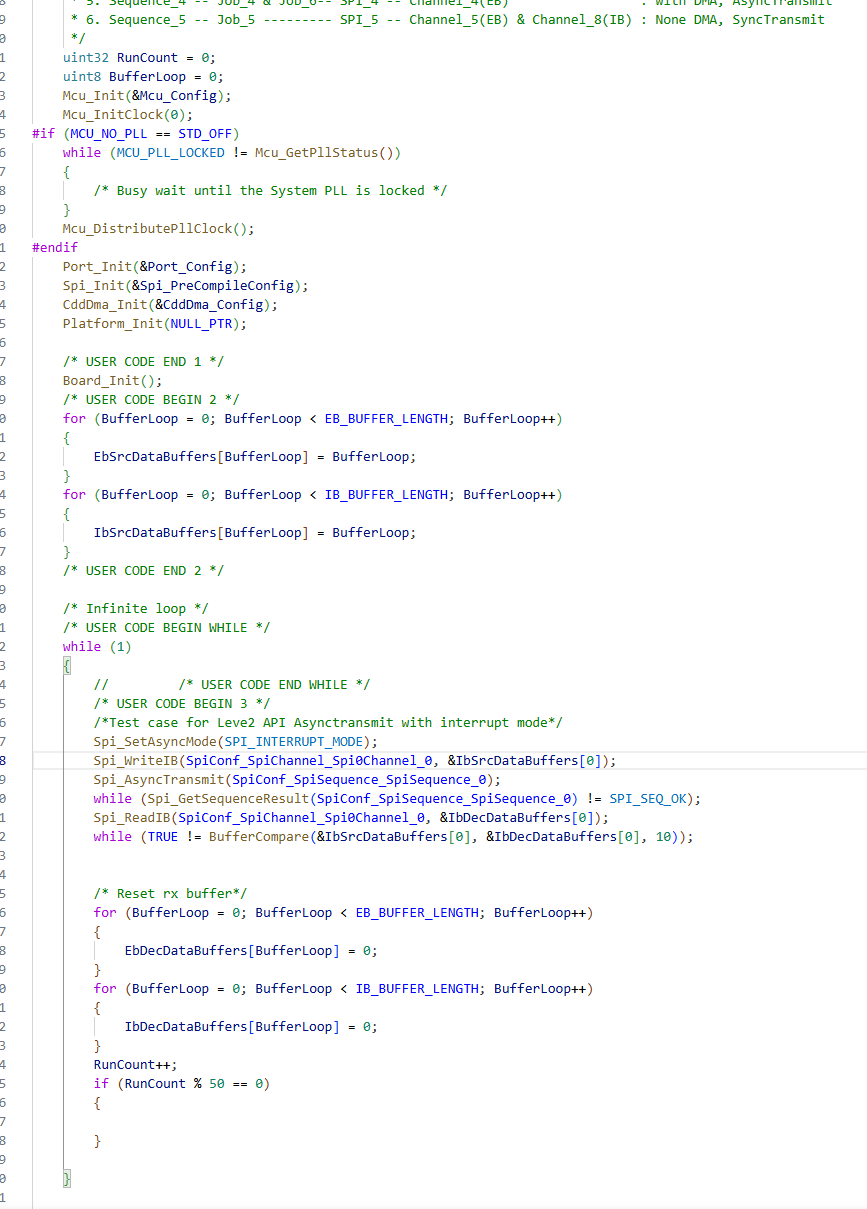Image resolution: width=867 pixels, height=1209 pixels.
Task: Click the 'Busy wait until the System PLL' comment
Action: click(x=270, y=190)
